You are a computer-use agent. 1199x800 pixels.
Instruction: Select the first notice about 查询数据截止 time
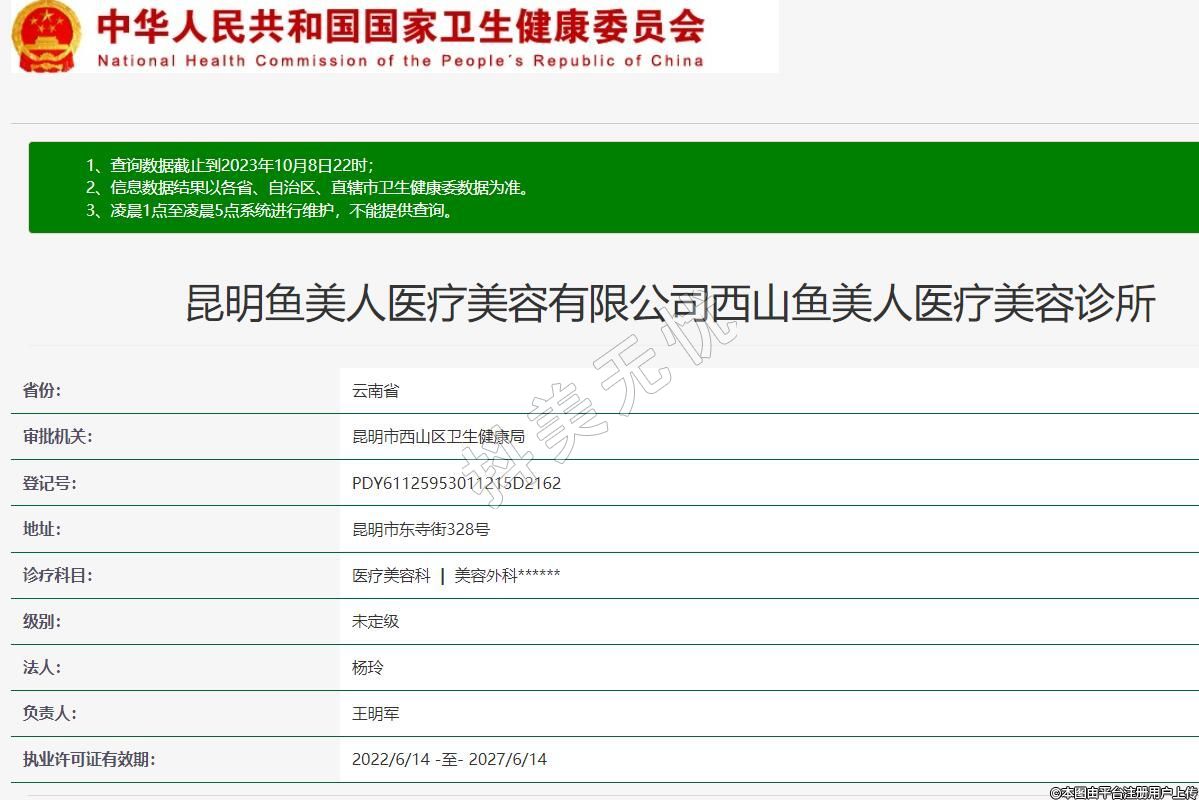(x=229, y=165)
